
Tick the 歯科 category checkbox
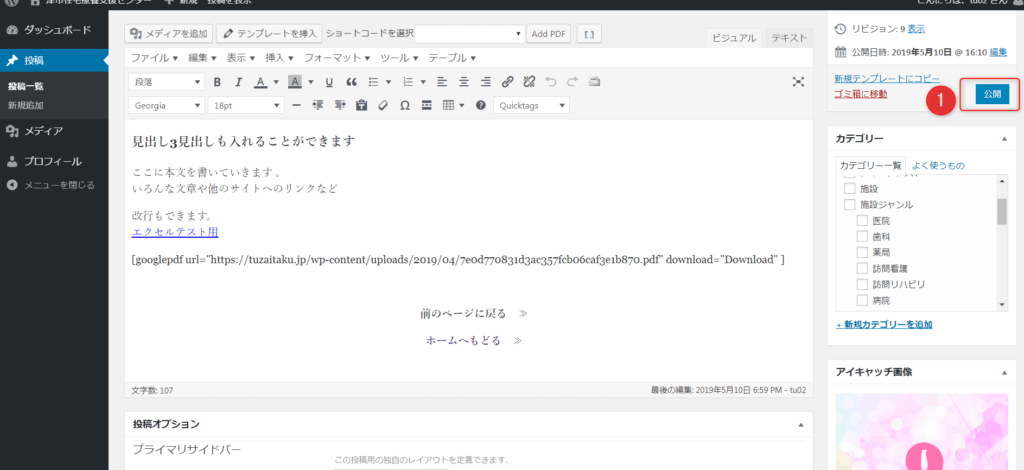click(862, 237)
